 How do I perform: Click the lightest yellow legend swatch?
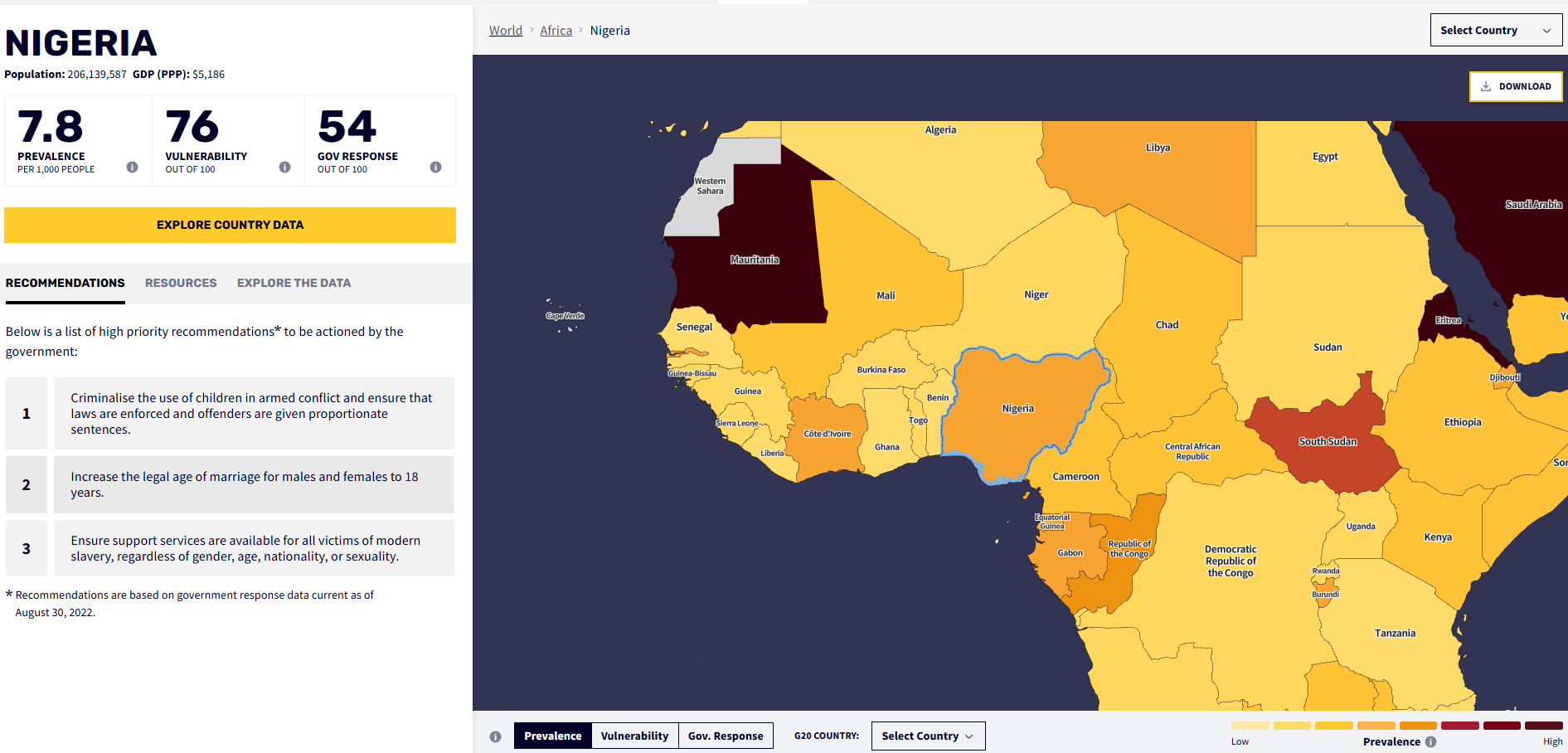click(x=1250, y=726)
